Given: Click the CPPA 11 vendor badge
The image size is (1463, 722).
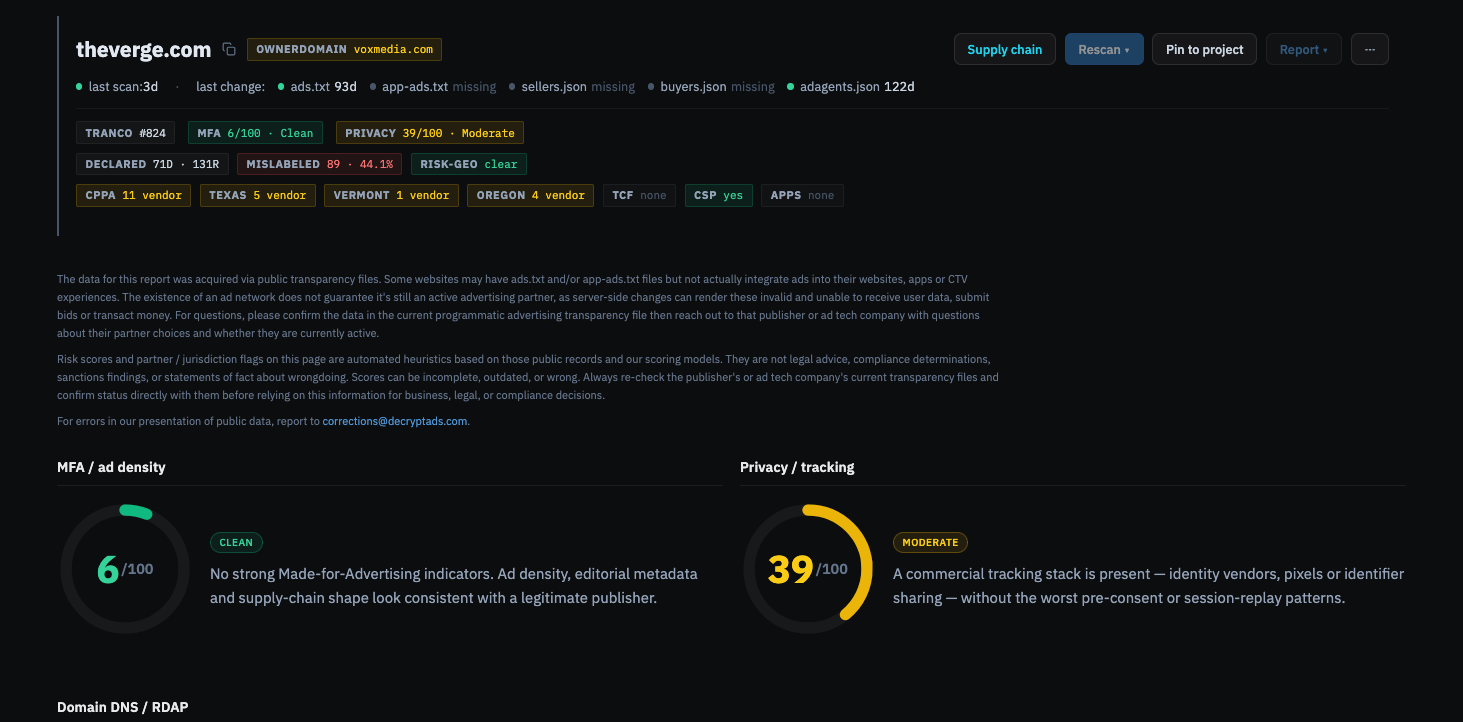Looking at the screenshot, I should click(134, 195).
